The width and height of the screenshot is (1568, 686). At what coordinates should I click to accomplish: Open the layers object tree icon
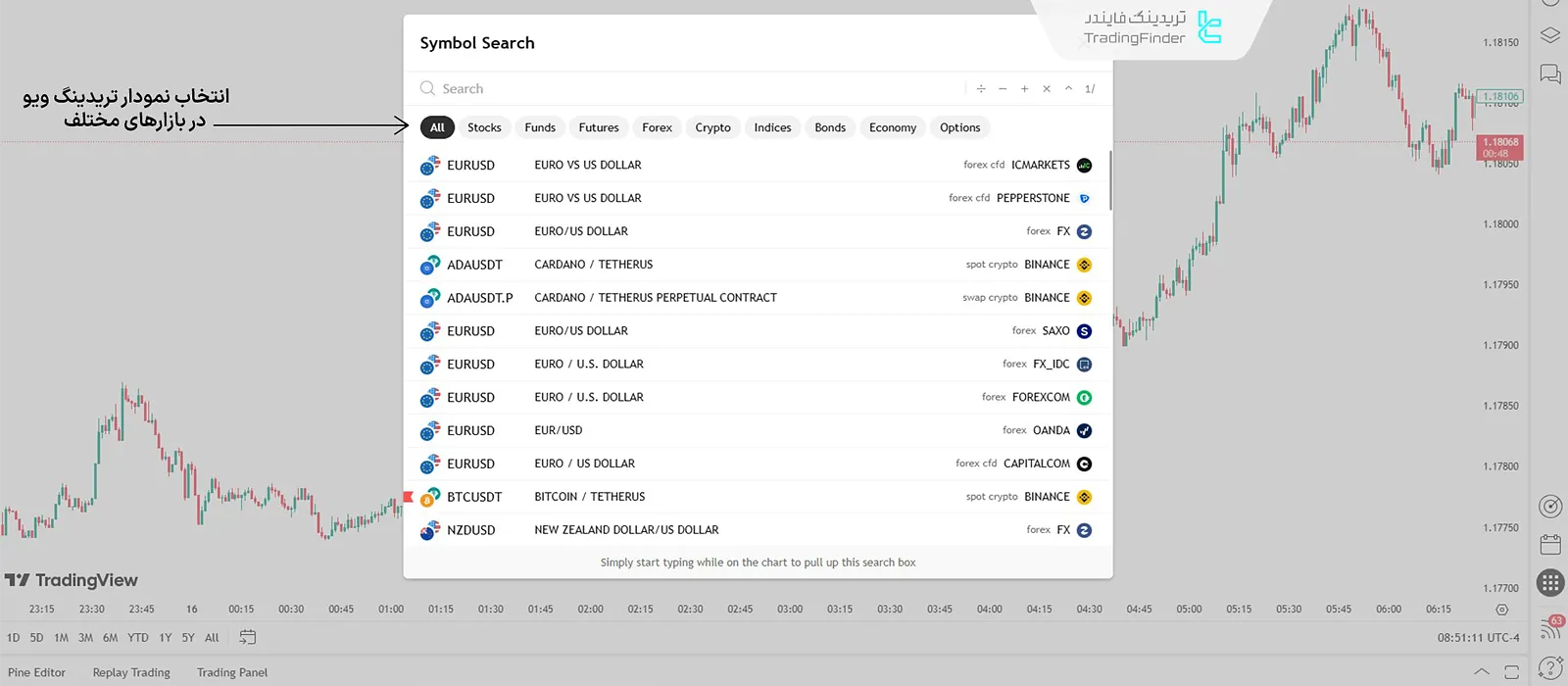coord(1550,35)
